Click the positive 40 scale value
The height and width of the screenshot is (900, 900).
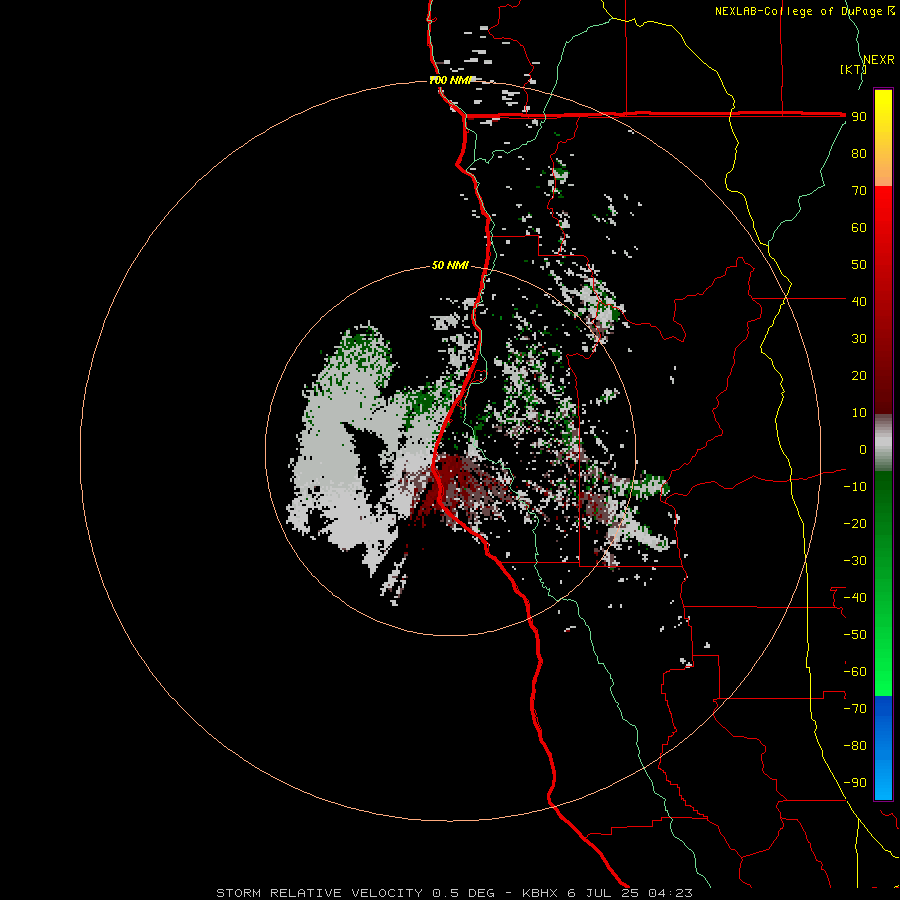pos(859,302)
